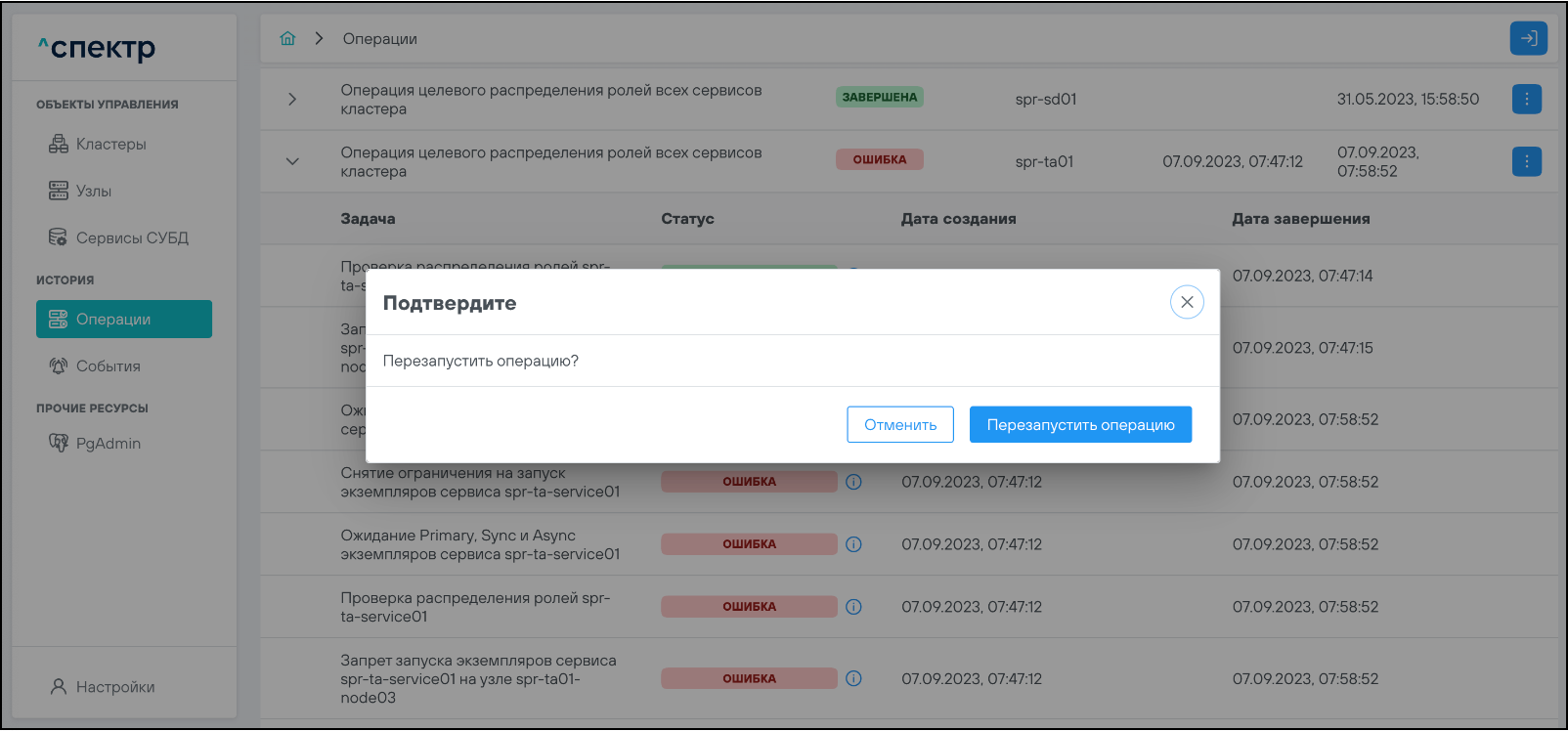Show info for "Запрет запуска" node03 error
This screenshot has width=1568, height=731.
(853, 678)
